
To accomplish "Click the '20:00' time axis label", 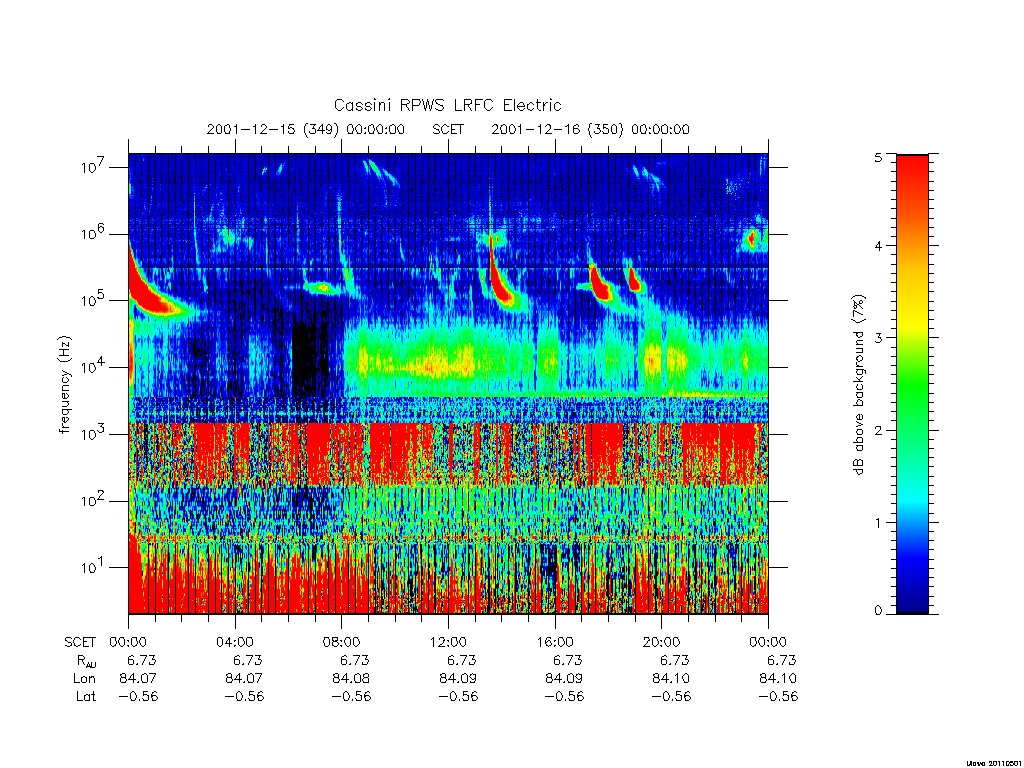I will 661,642.
